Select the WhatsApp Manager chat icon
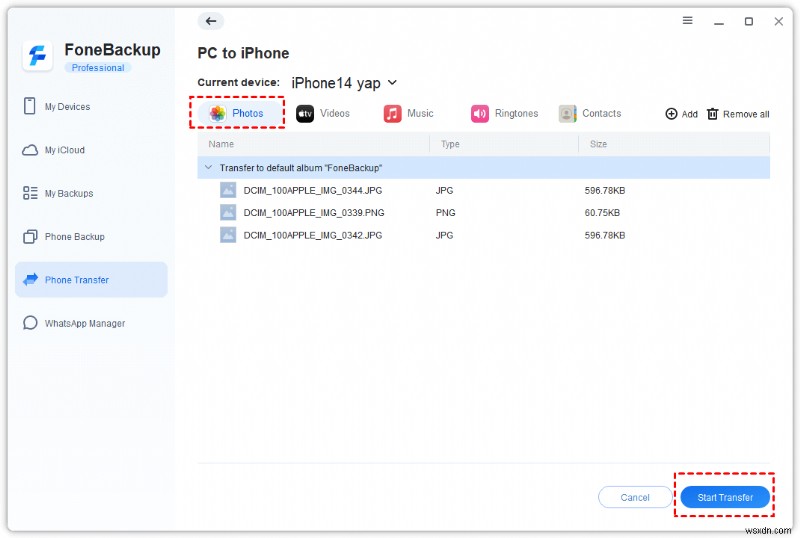Image resolution: width=800 pixels, height=538 pixels. (30, 323)
